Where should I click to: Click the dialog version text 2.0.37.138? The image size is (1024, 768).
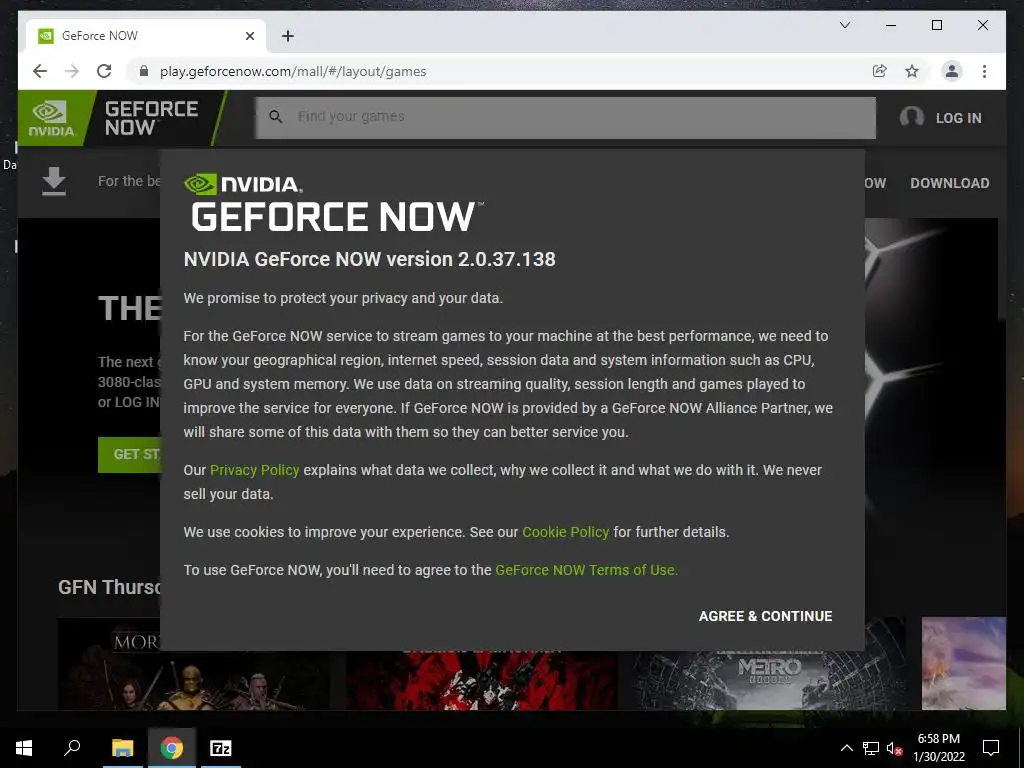pos(506,259)
